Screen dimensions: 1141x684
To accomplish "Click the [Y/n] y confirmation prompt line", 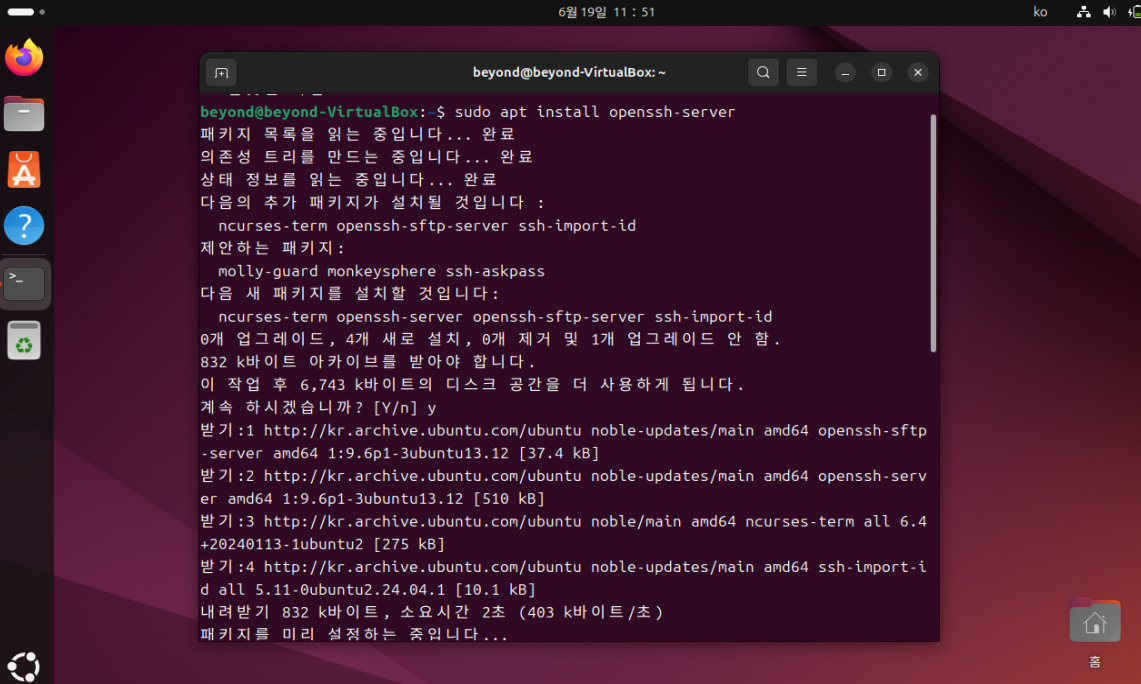I will click(318, 407).
